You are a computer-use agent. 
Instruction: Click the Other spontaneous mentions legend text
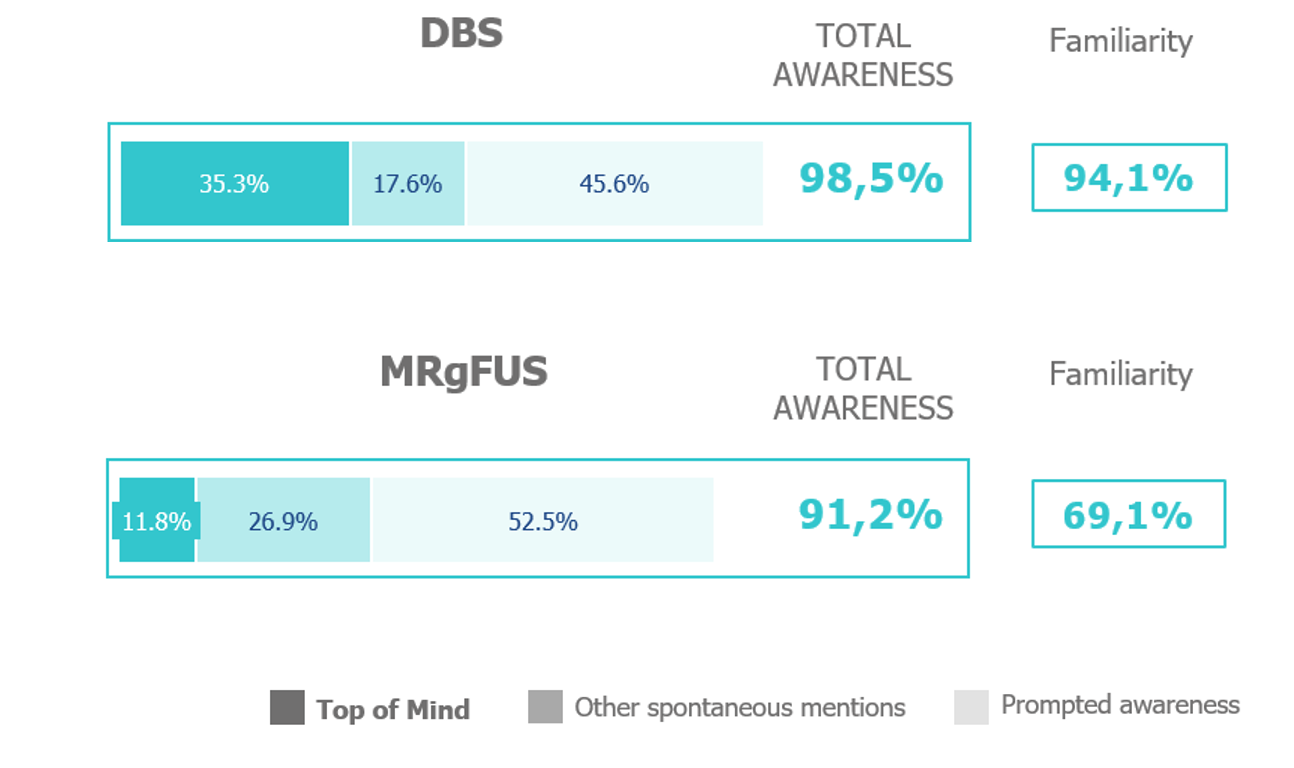click(x=740, y=708)
